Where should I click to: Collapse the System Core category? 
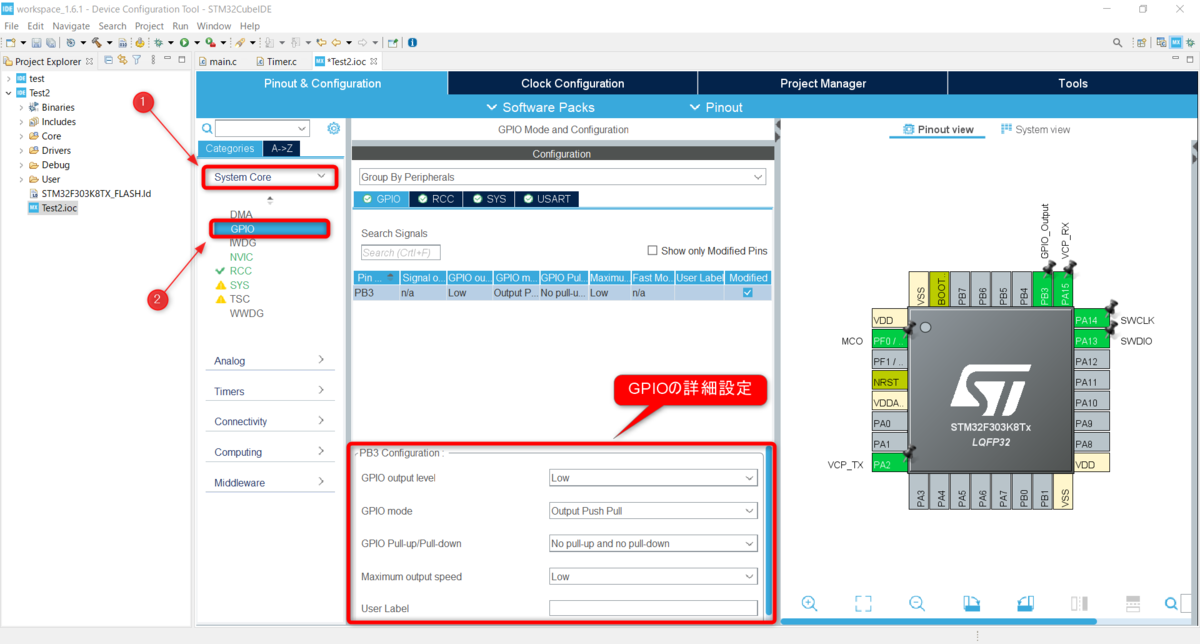(x=269, y=177)
